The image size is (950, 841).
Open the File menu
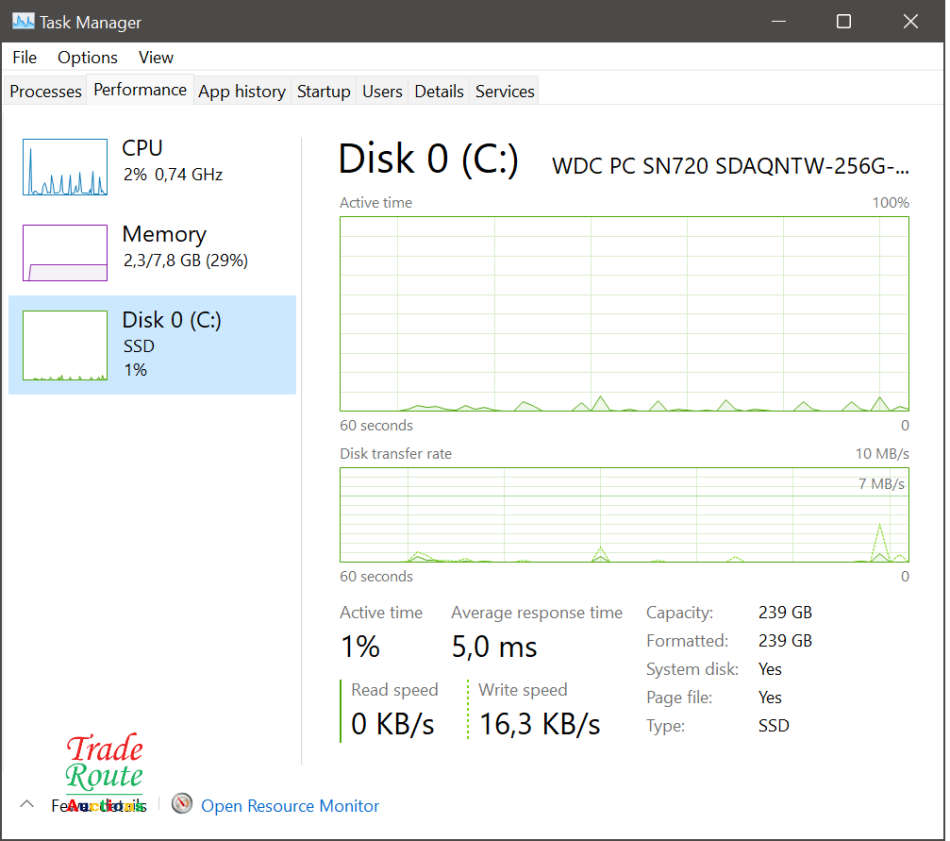(x=24, y=57)
